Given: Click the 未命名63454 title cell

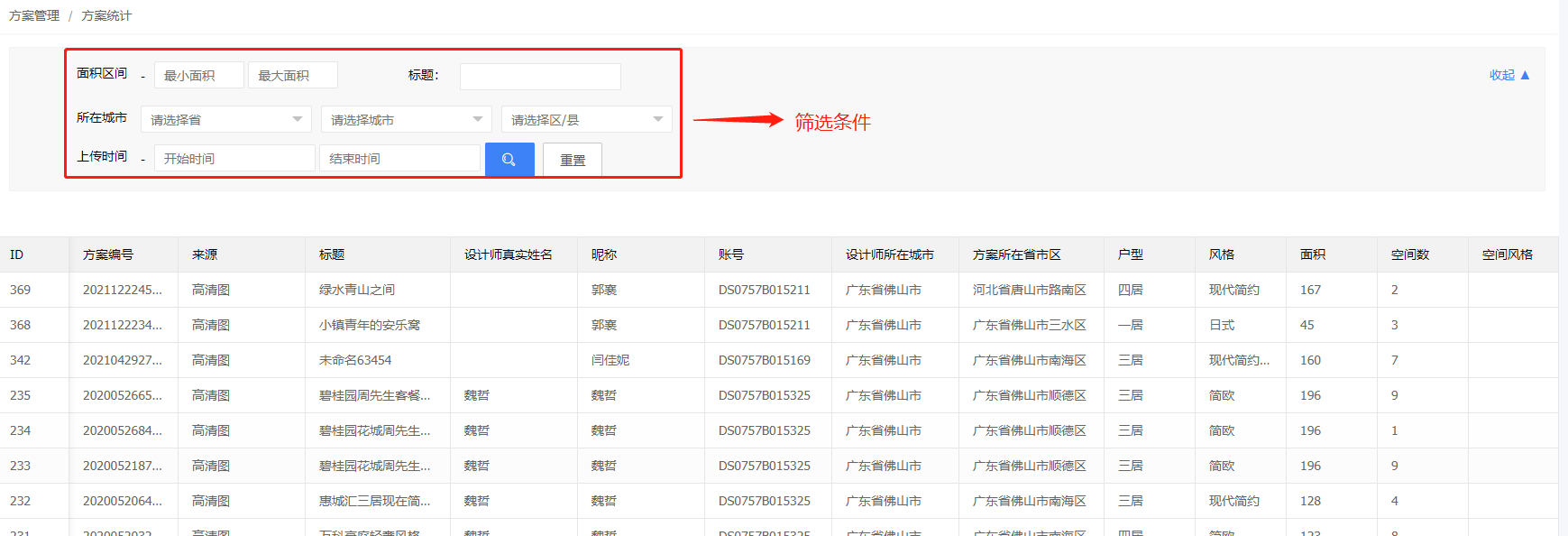Looking at the screenshot, I should [x=355, y=360].
